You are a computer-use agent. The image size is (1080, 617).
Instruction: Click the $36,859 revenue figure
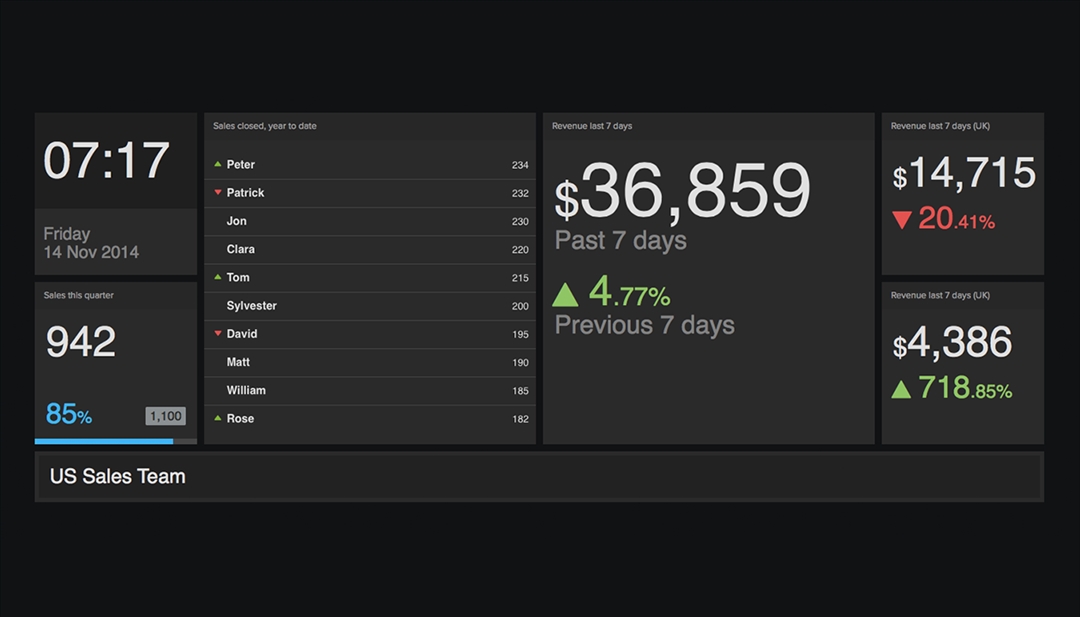683,191
